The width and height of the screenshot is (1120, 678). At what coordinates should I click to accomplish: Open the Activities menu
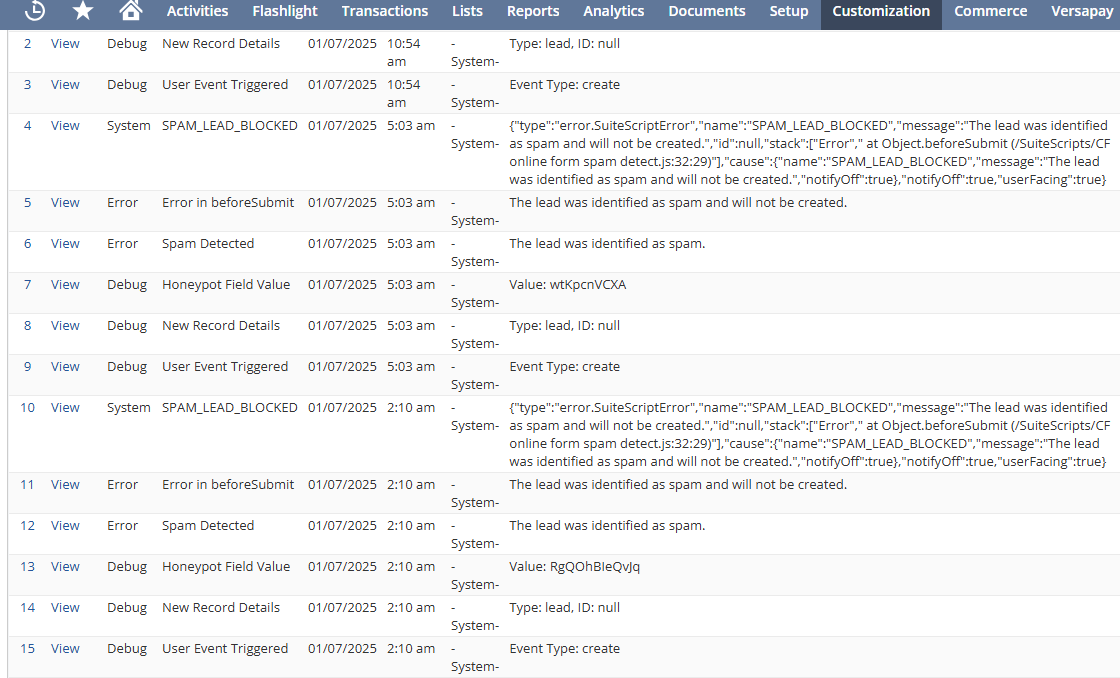point(197,11)
